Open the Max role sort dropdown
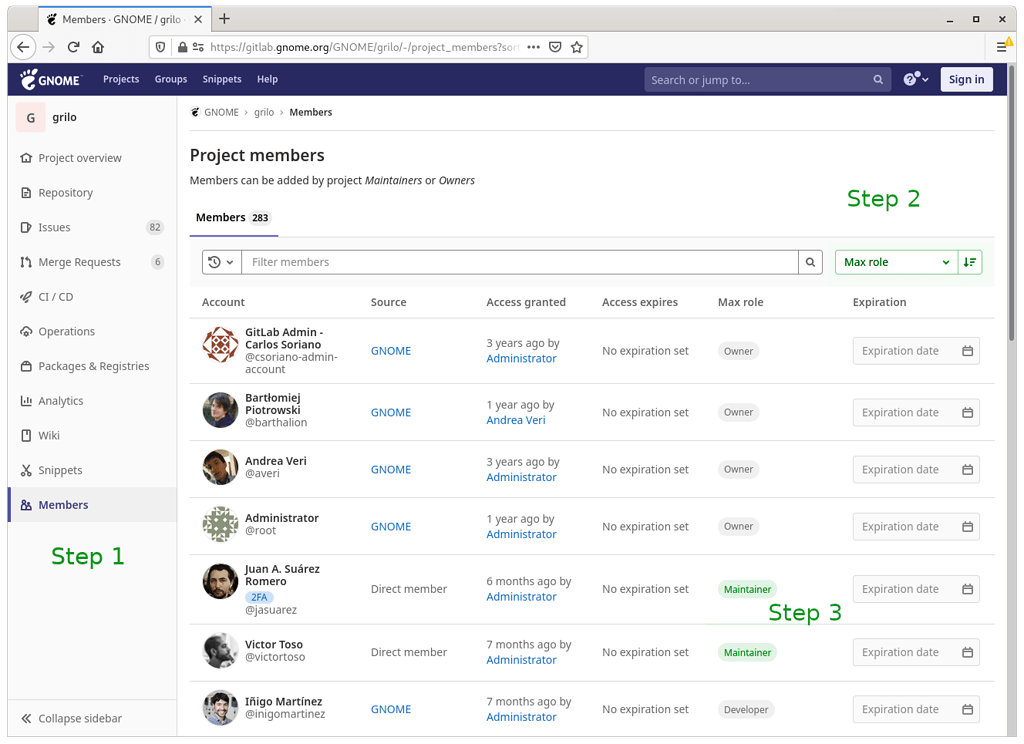The height and width of the screenshot is (744, 1024). click(x=895, y=261)
